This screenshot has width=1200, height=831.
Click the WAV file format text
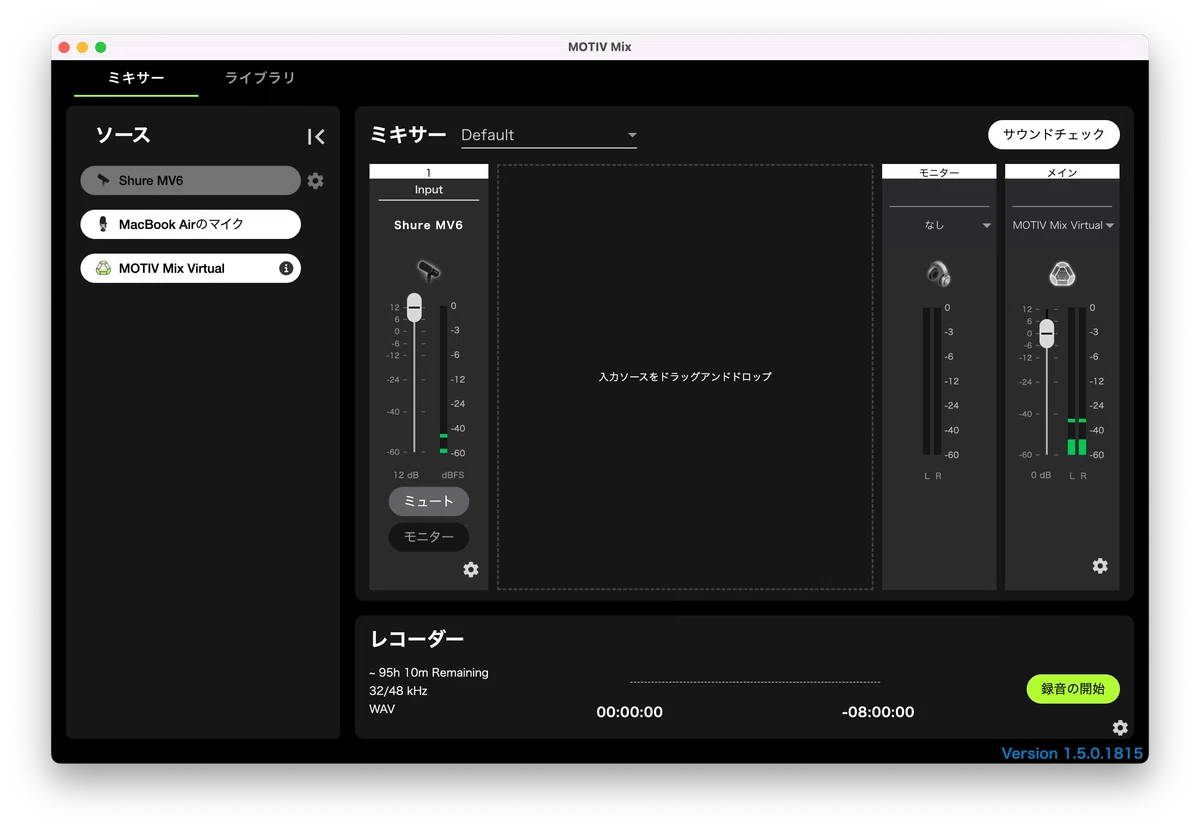click(x=382, y=709)
